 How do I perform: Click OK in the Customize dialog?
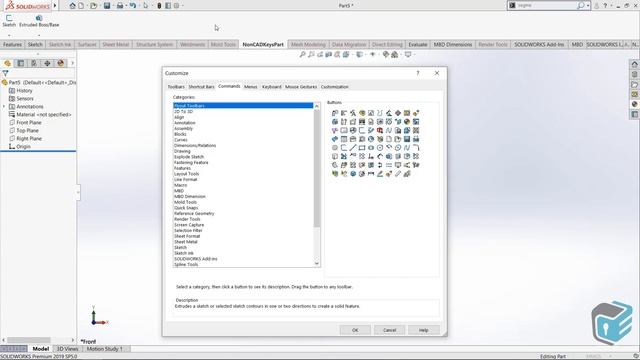pos(355,330)
